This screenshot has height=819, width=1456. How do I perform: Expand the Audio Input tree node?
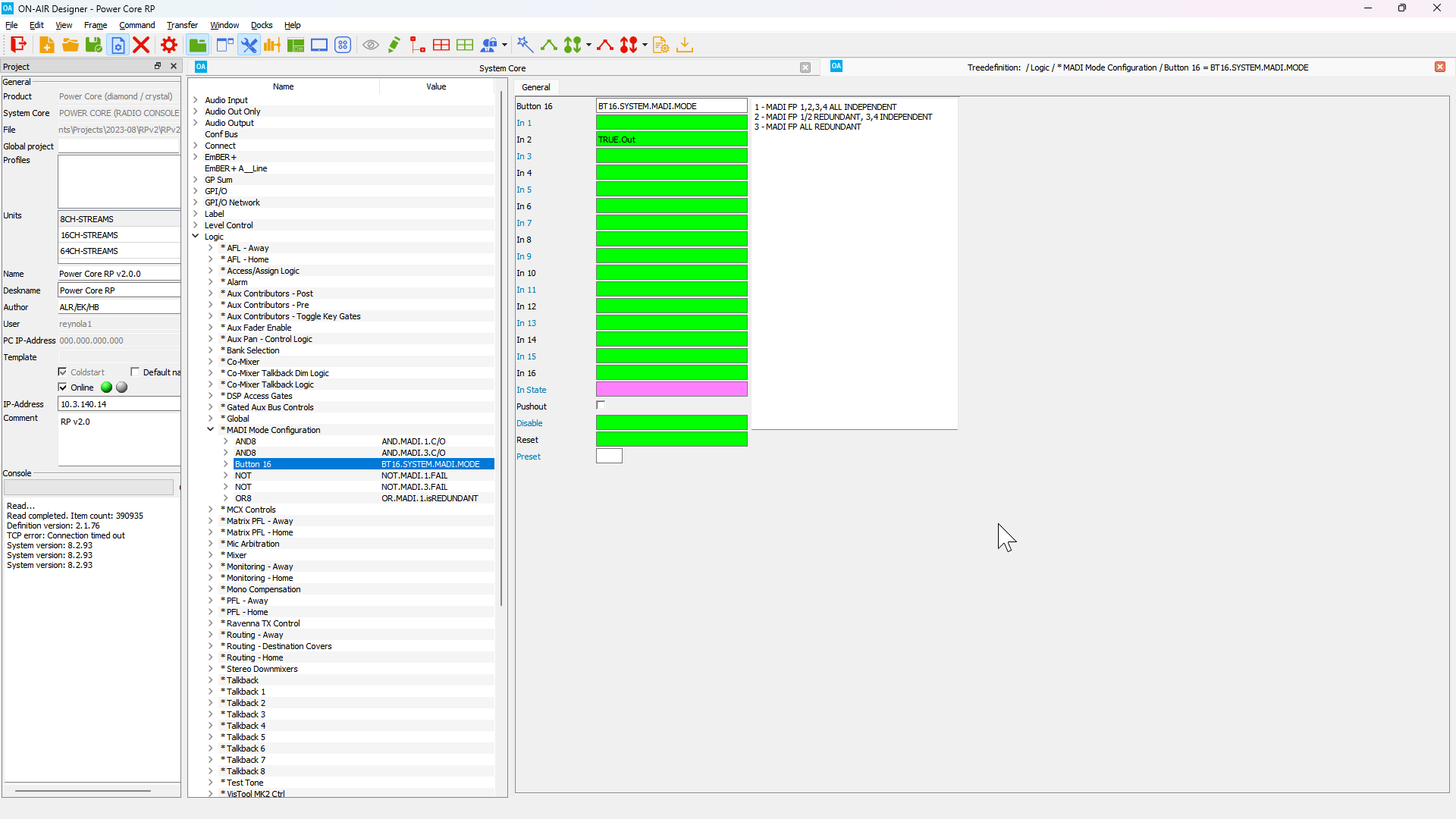click(196, 100)
